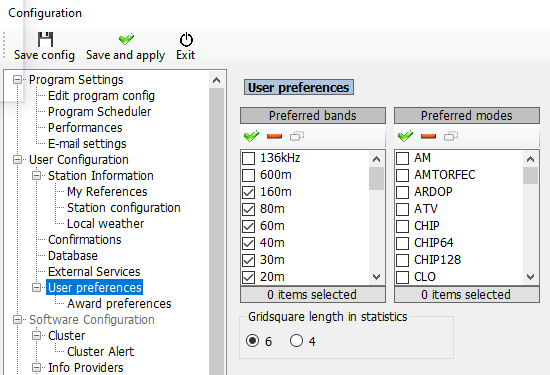
Task: Collapse the Software Configuration tree node
Action: tap(17, 320)
